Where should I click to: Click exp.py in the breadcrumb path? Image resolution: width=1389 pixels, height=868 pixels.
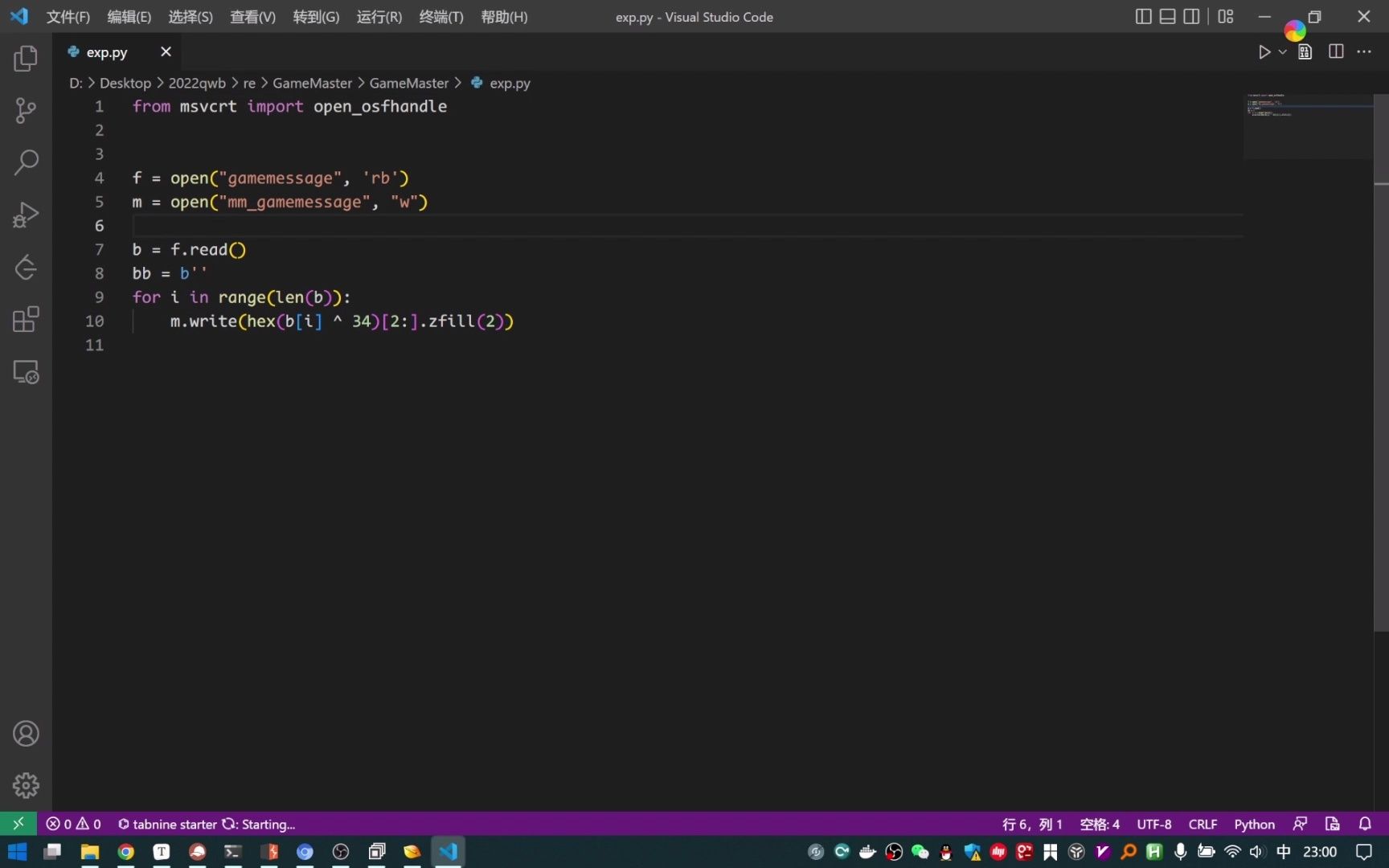(510, 83)
